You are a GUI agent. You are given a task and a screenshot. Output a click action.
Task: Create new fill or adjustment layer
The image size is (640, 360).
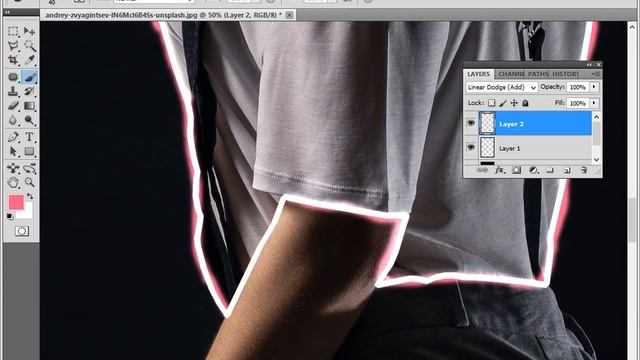pyautogui.click(x=533, y=170)
